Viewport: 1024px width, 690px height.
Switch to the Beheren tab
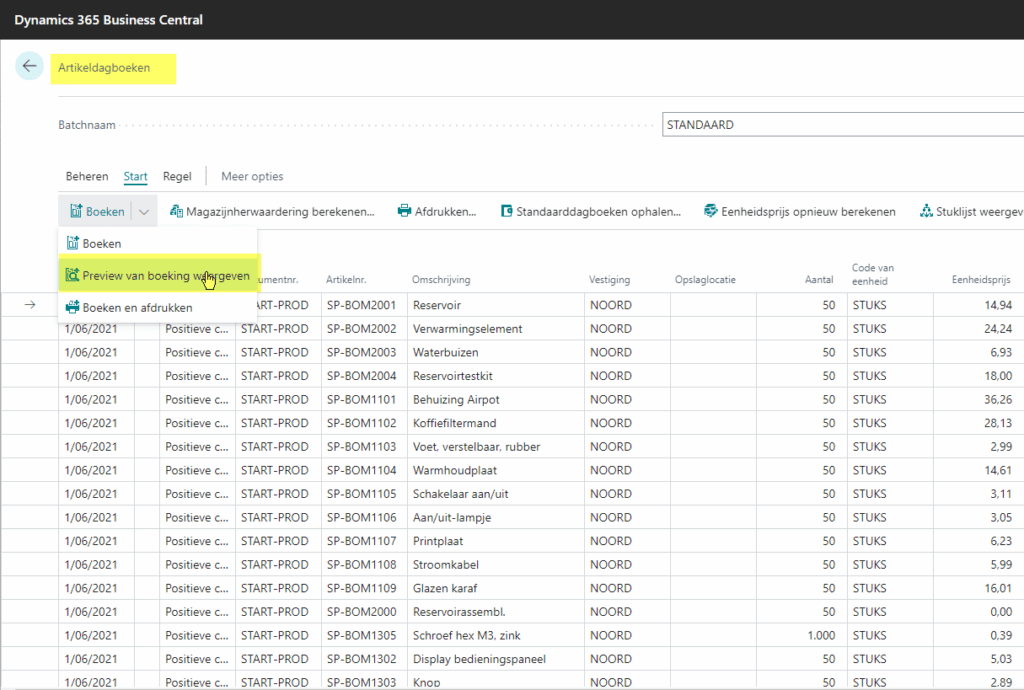(x=87, y=176)
